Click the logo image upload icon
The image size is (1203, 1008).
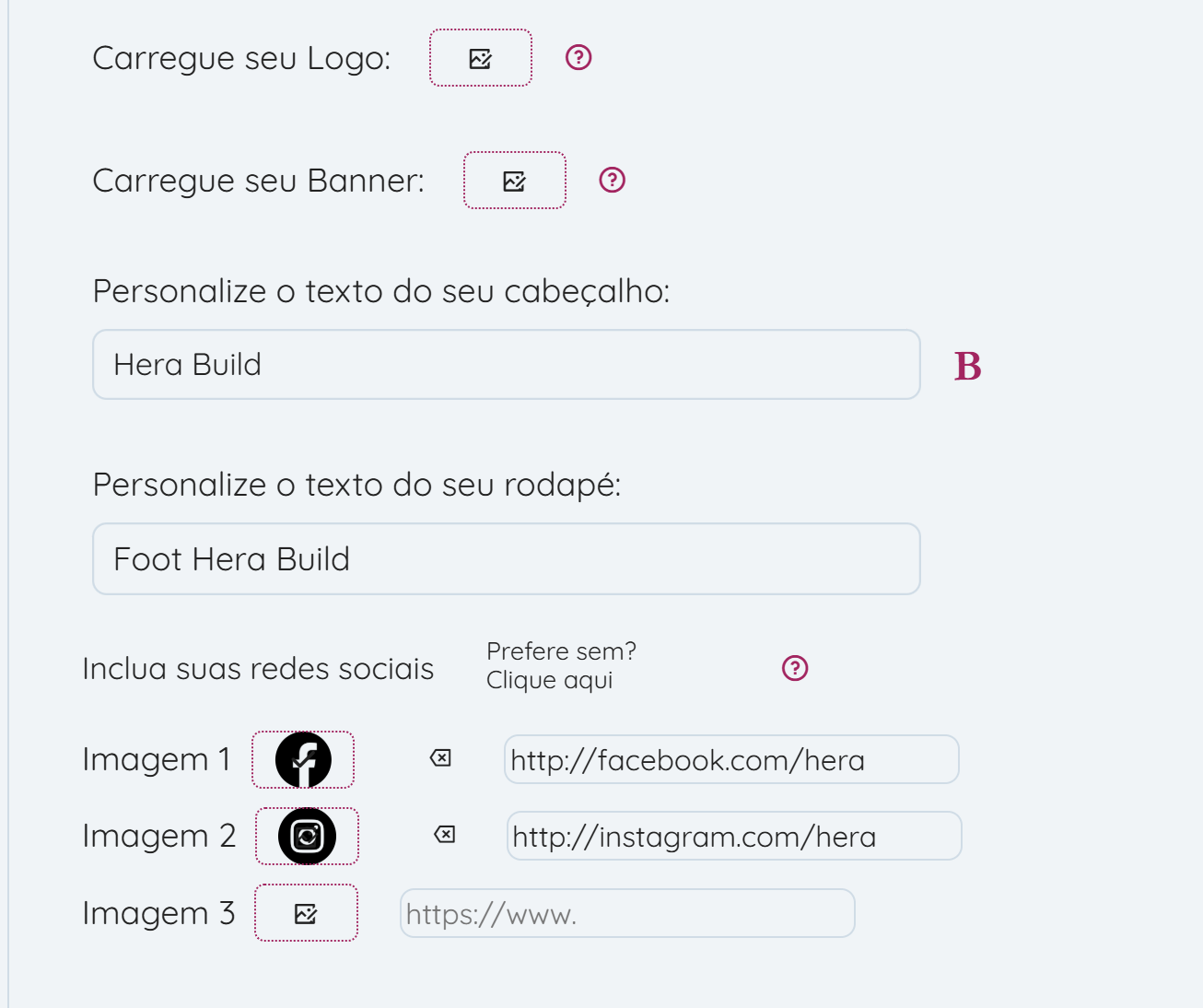[481, 58]
